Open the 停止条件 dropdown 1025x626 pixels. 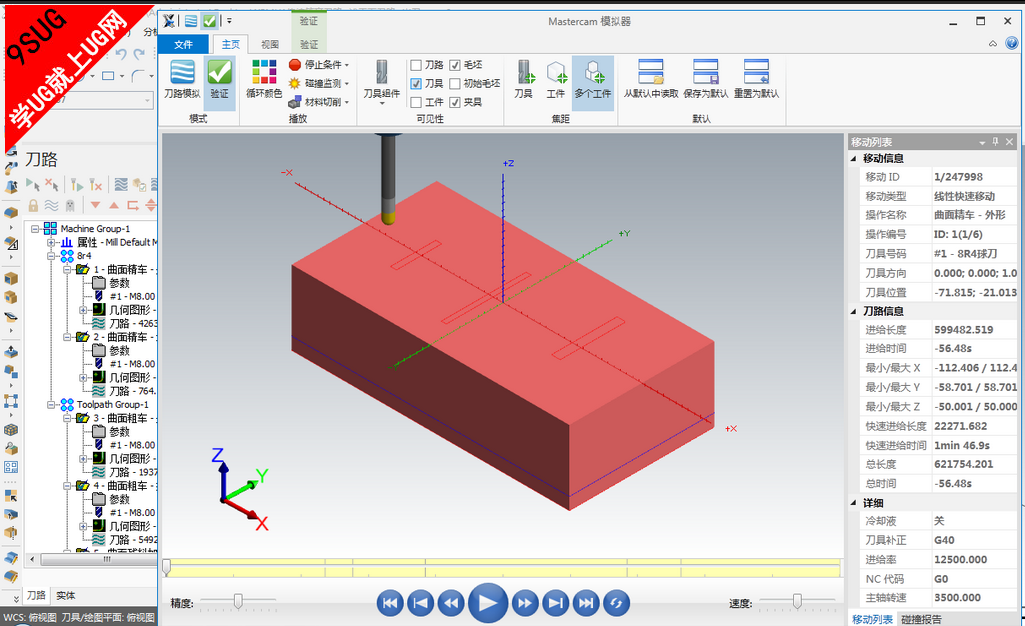[319, 65]
